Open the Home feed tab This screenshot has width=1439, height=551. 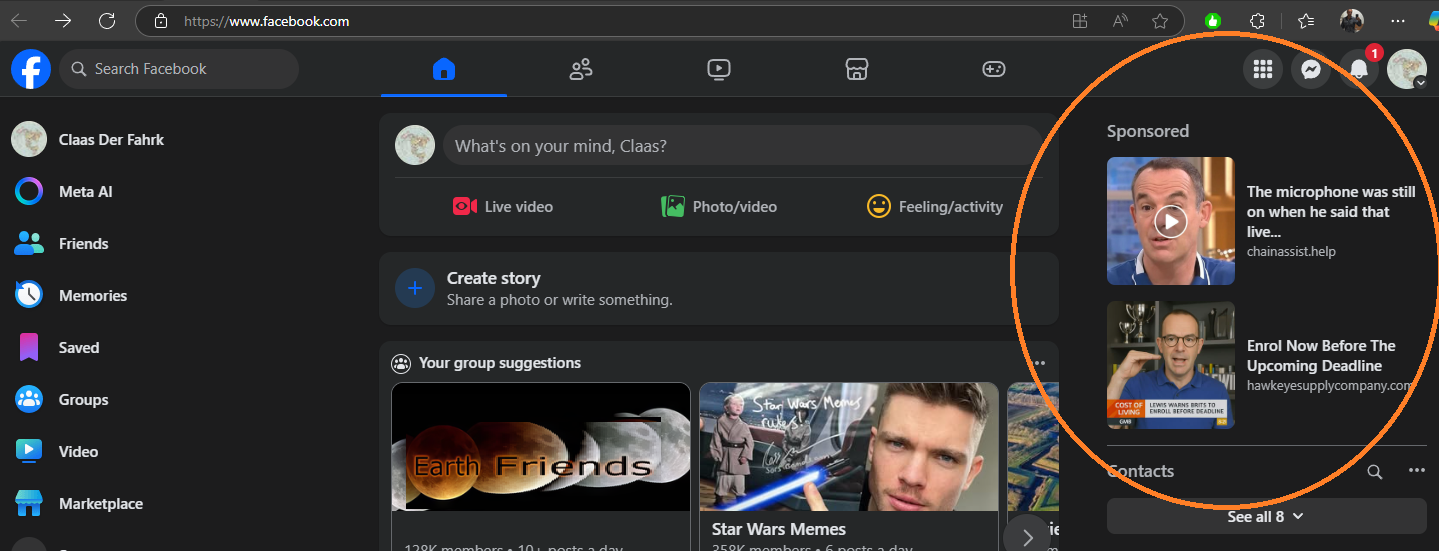[444, 69]
